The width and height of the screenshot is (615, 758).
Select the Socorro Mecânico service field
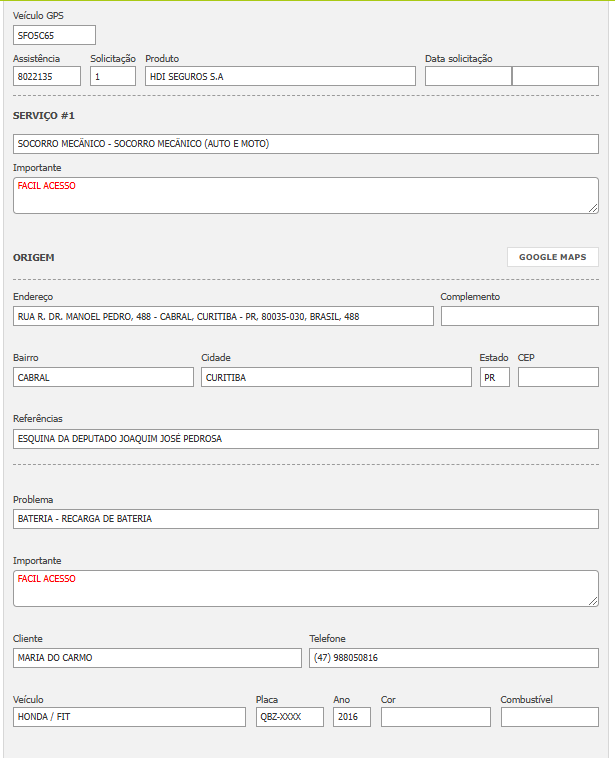[305, 144]
